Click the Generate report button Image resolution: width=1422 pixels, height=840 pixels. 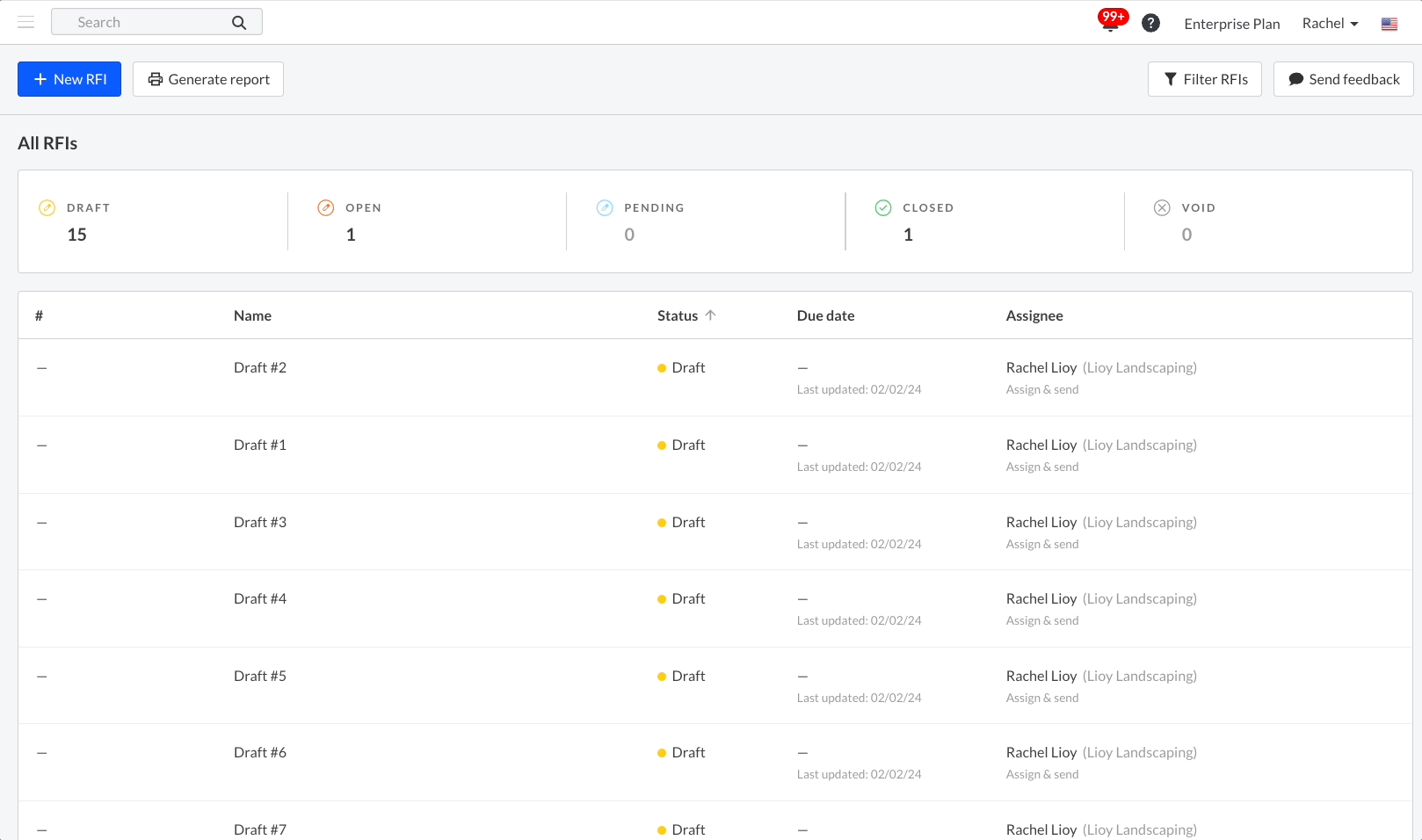208,79
